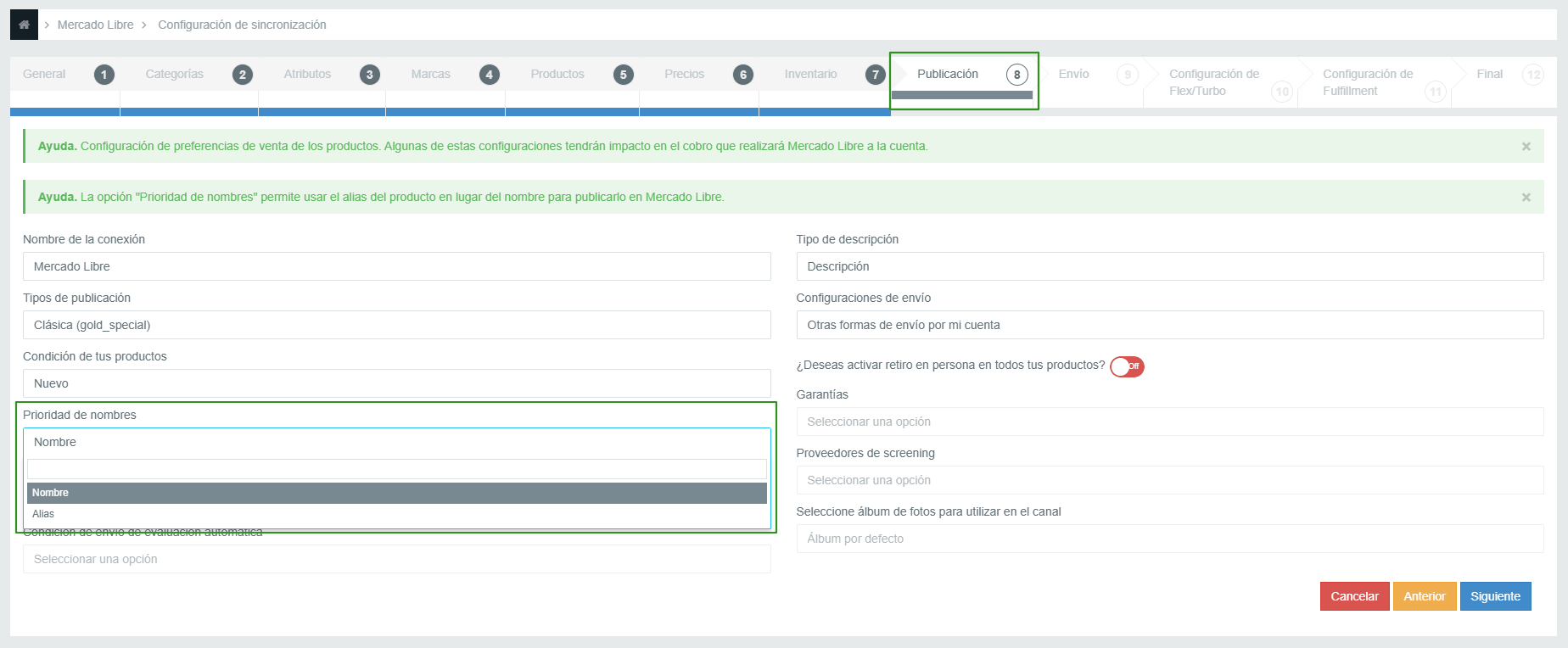Click the Cancelar button
The width and height of the screenshot is (1568, 648).
pyautogui.click(x=1354, y=596)
